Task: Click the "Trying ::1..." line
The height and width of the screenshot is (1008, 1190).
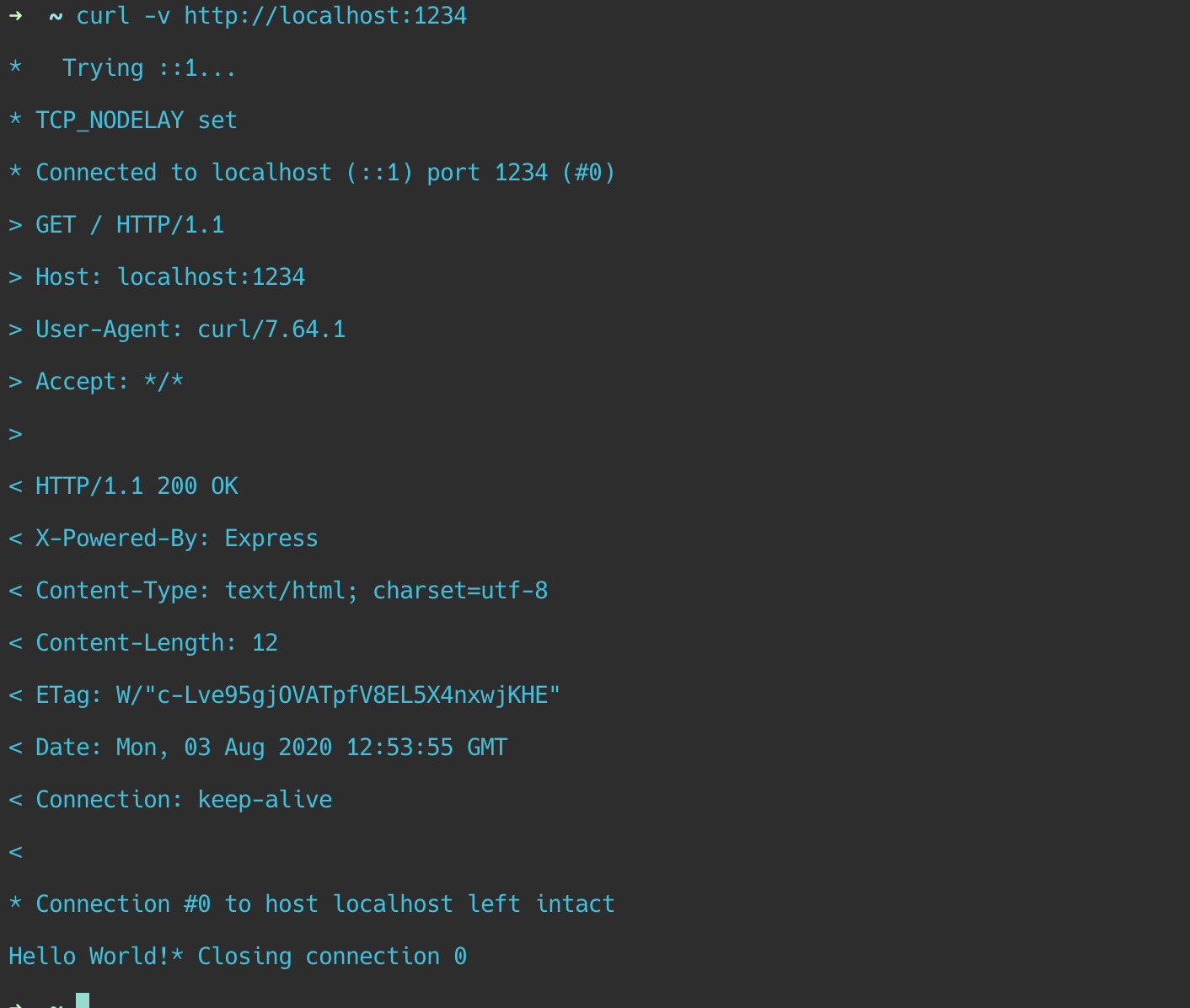Action: 149,68
